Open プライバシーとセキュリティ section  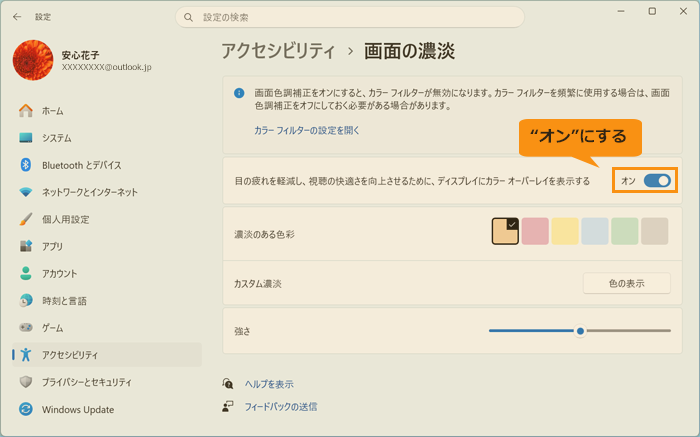coord(107,382)
